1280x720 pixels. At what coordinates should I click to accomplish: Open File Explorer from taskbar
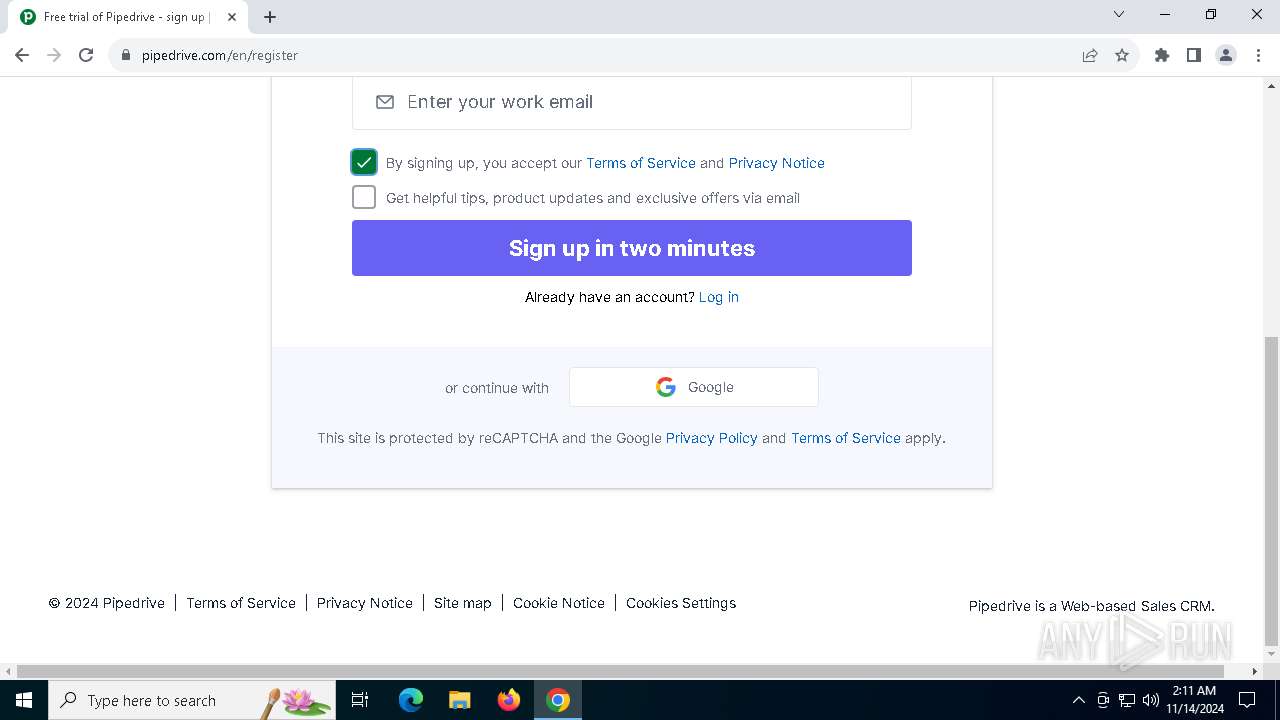(459, 700)
